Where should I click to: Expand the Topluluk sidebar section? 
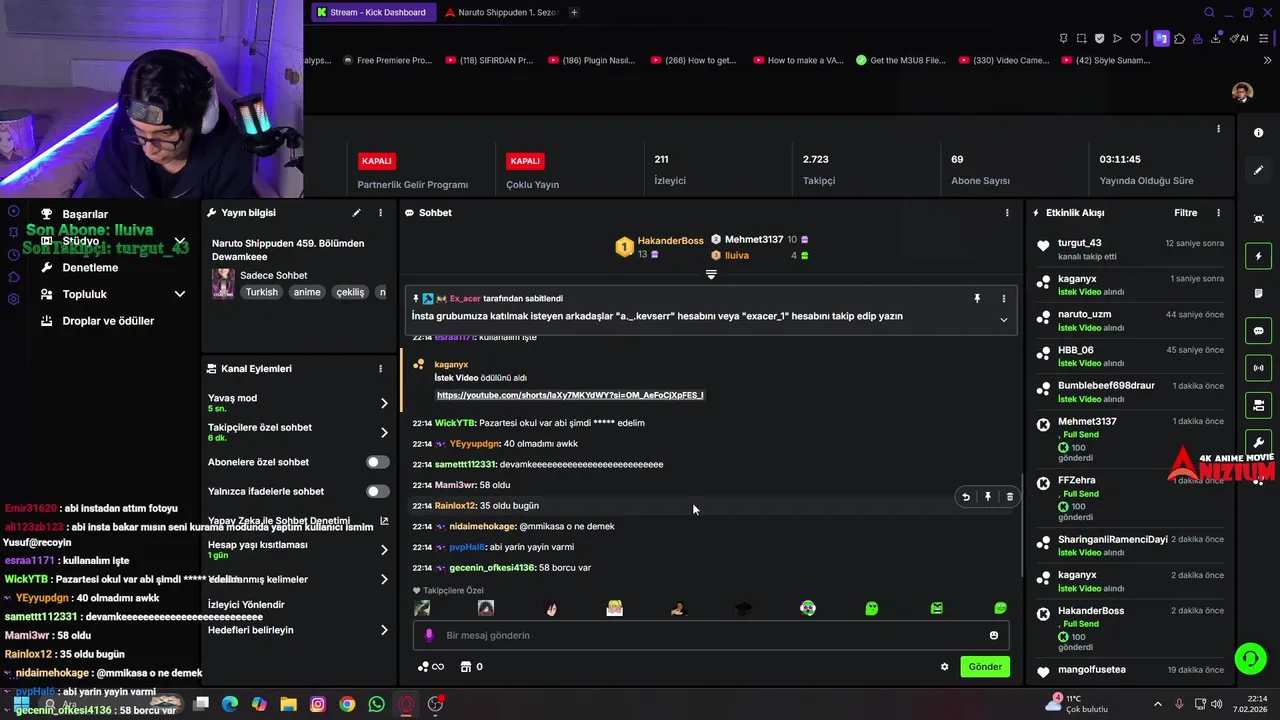coord(180,294)
